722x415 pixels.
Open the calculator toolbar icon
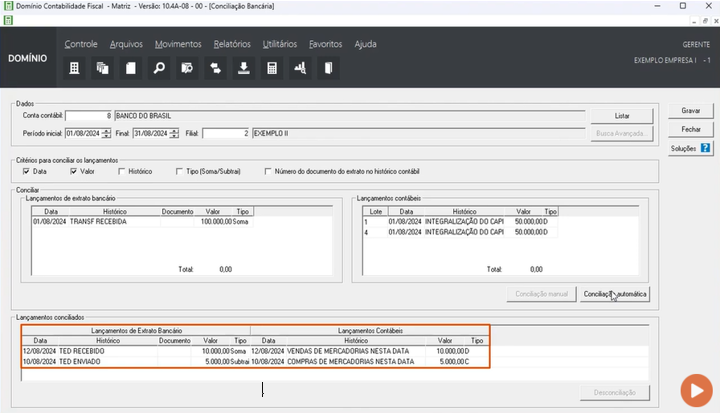[271, 69]
